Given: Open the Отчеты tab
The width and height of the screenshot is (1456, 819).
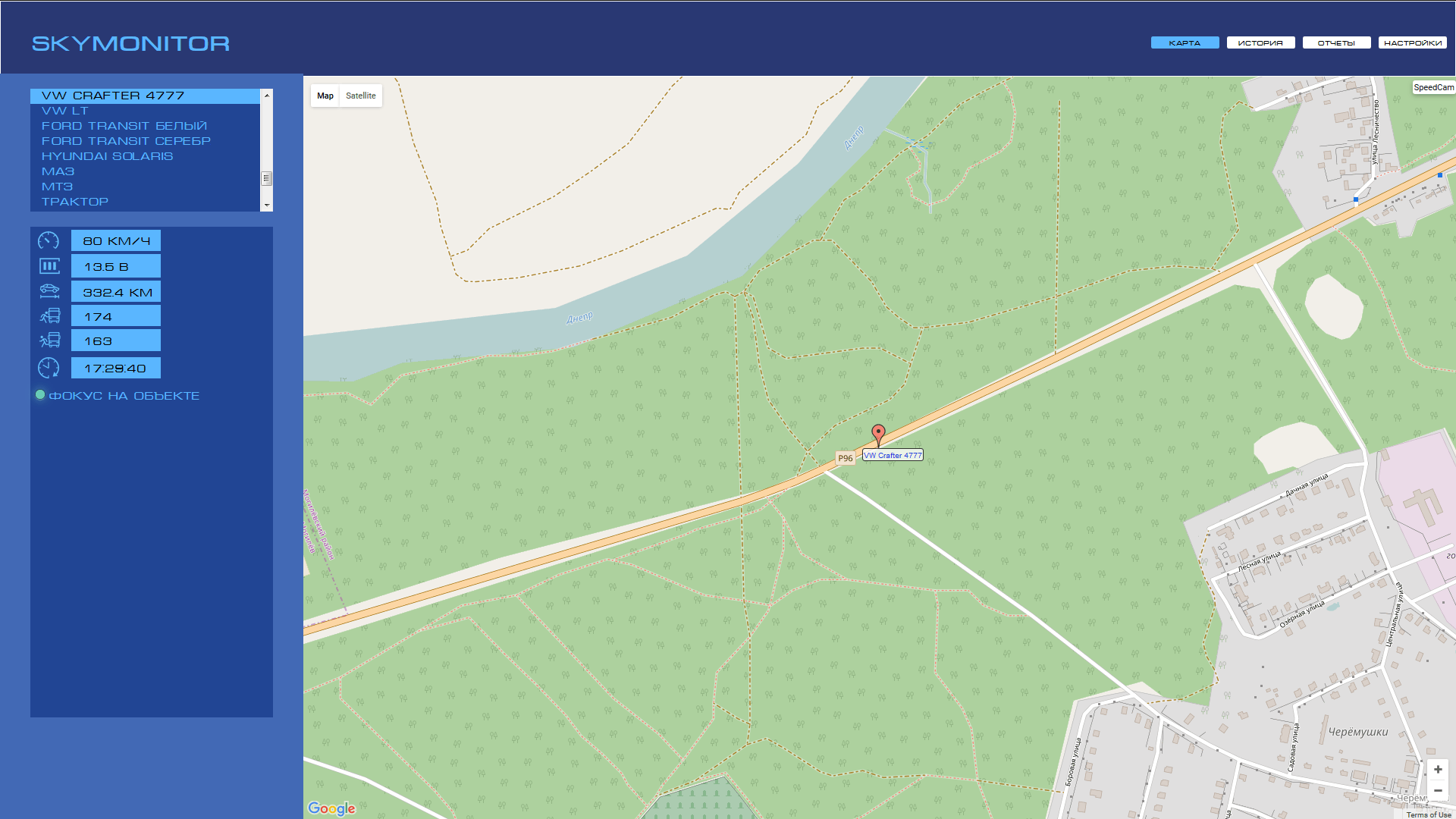Looking at the screenshot, I should point(1336,42).
